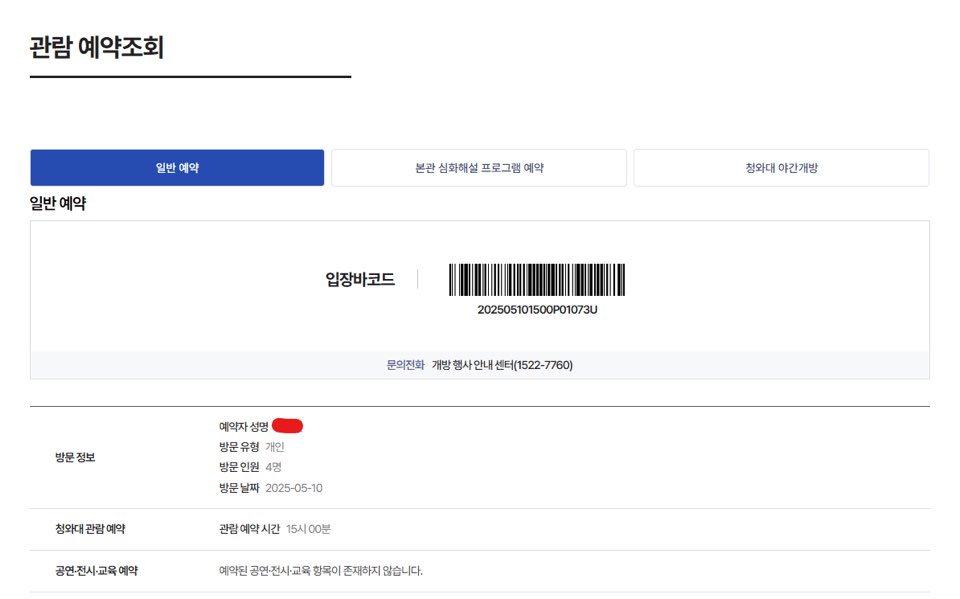The image size is (960, 599).
Task: Select the 일반 예약 tab
Action: (x=177, y=167)
